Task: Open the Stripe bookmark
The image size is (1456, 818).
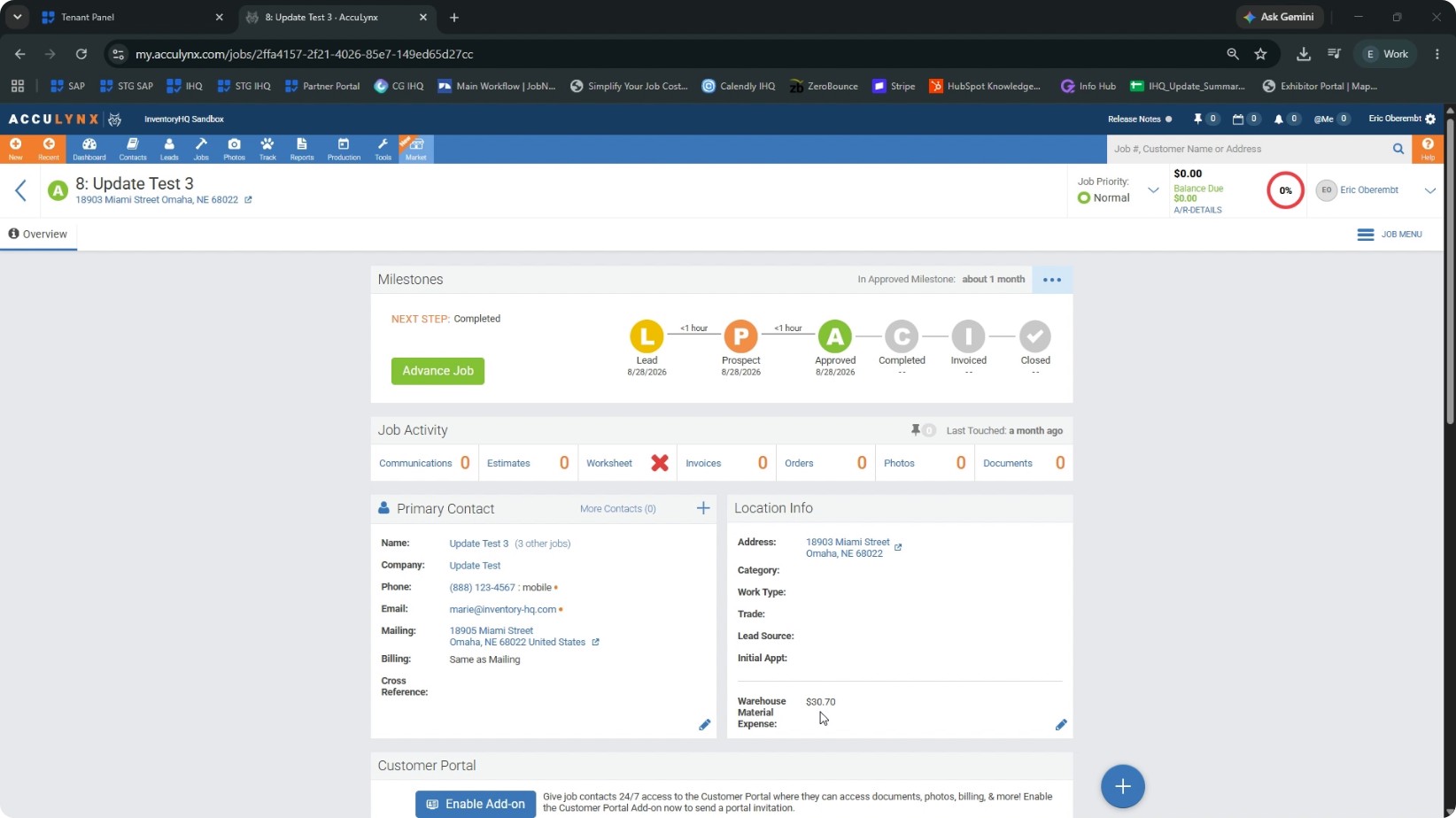Action: click(894, 86)
